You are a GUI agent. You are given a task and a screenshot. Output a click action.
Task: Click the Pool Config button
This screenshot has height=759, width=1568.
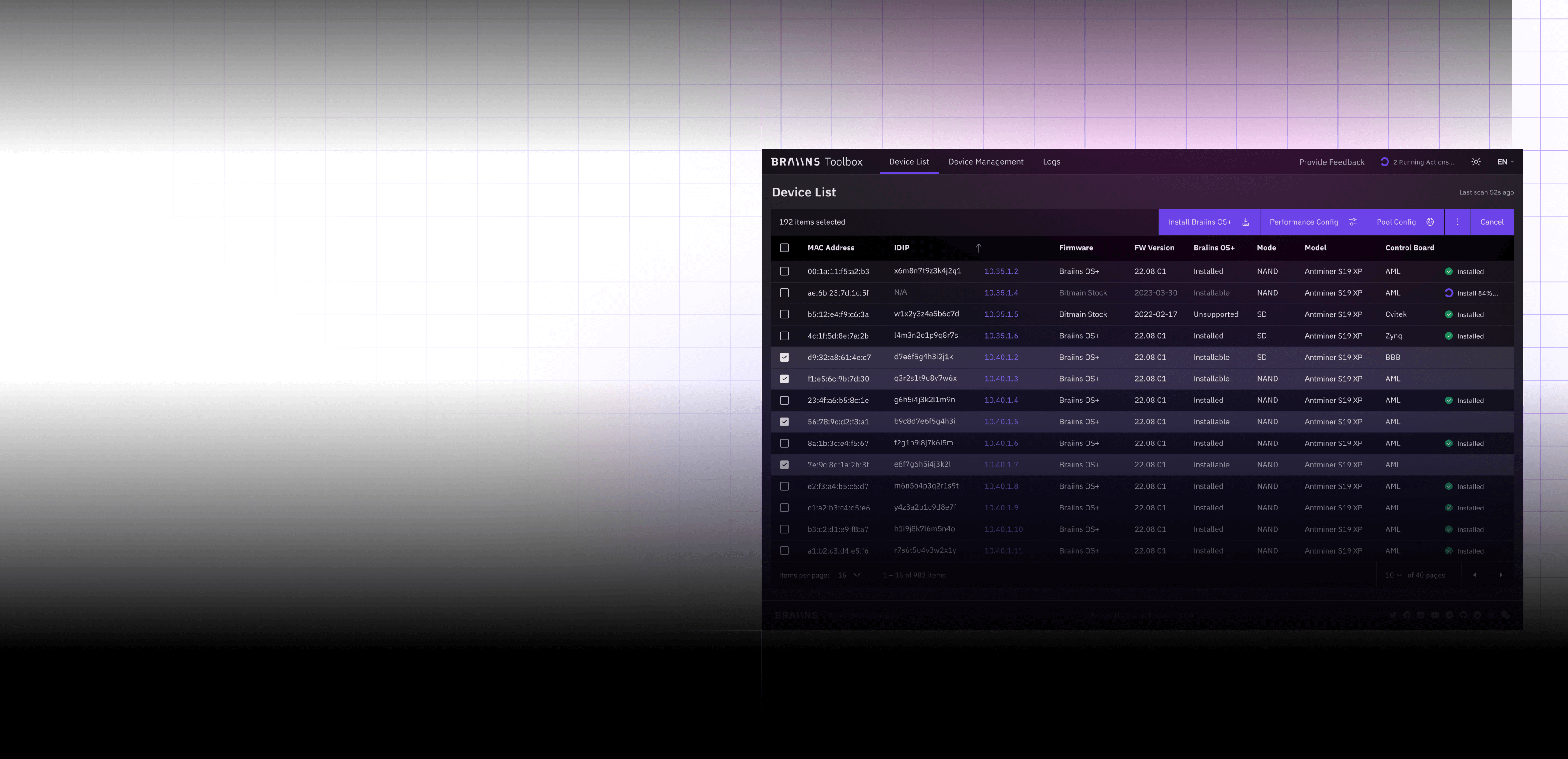coord(1405,222)
